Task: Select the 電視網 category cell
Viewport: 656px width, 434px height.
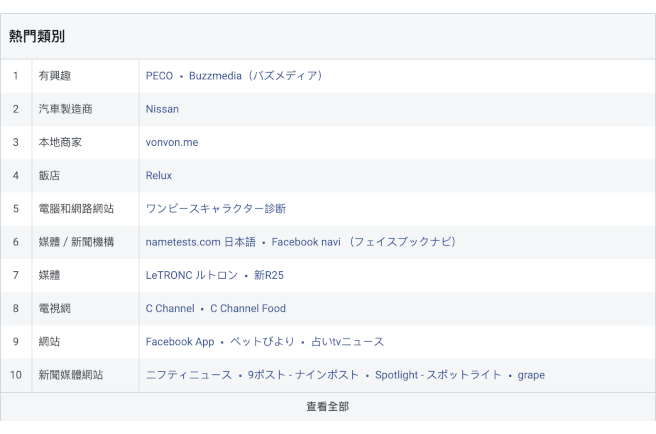Action: (85, 308)
